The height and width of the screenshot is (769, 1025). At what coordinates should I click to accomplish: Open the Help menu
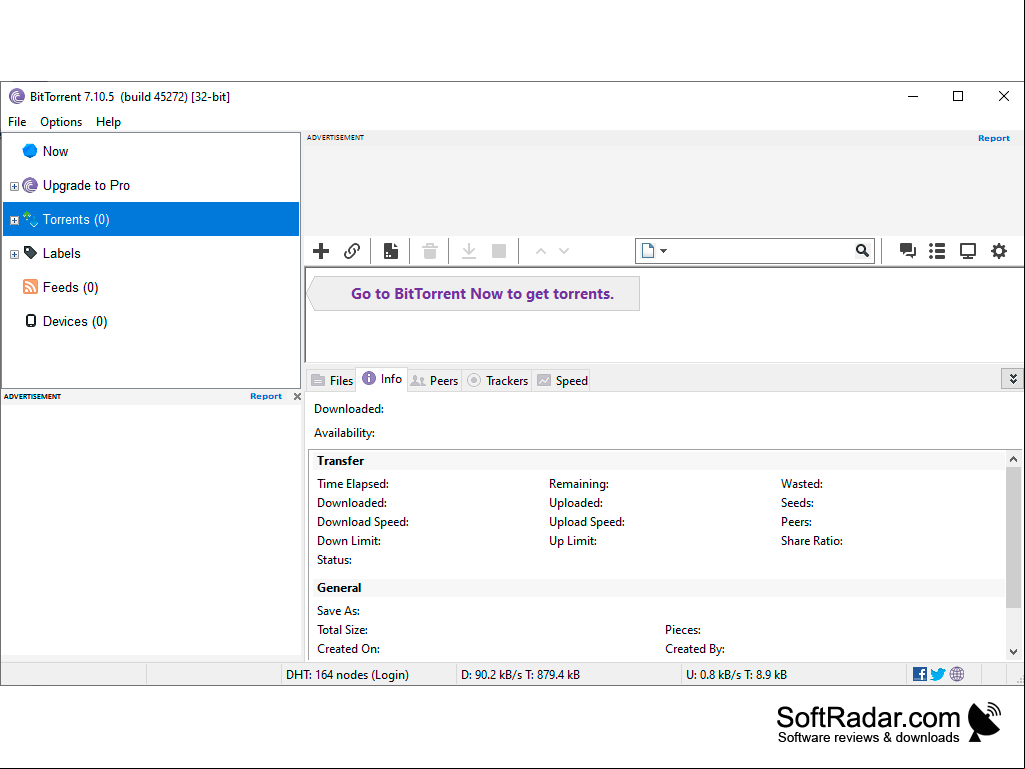(x=108, y=122)
